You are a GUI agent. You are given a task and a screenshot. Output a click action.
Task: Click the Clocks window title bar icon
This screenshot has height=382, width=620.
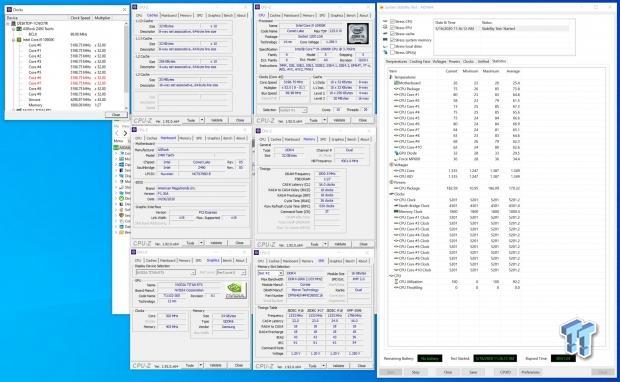pos(9,9)
